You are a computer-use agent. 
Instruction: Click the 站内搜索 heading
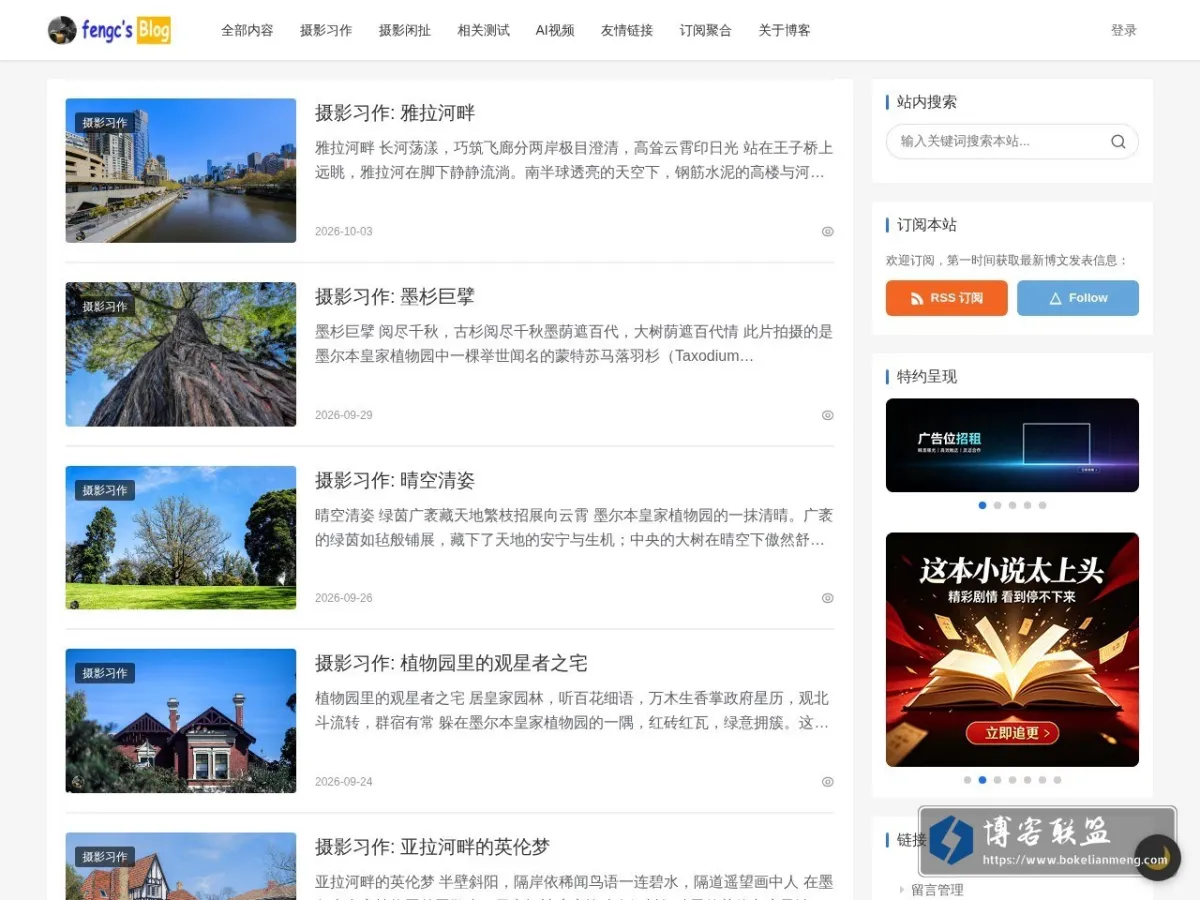[x=927, y=102]
